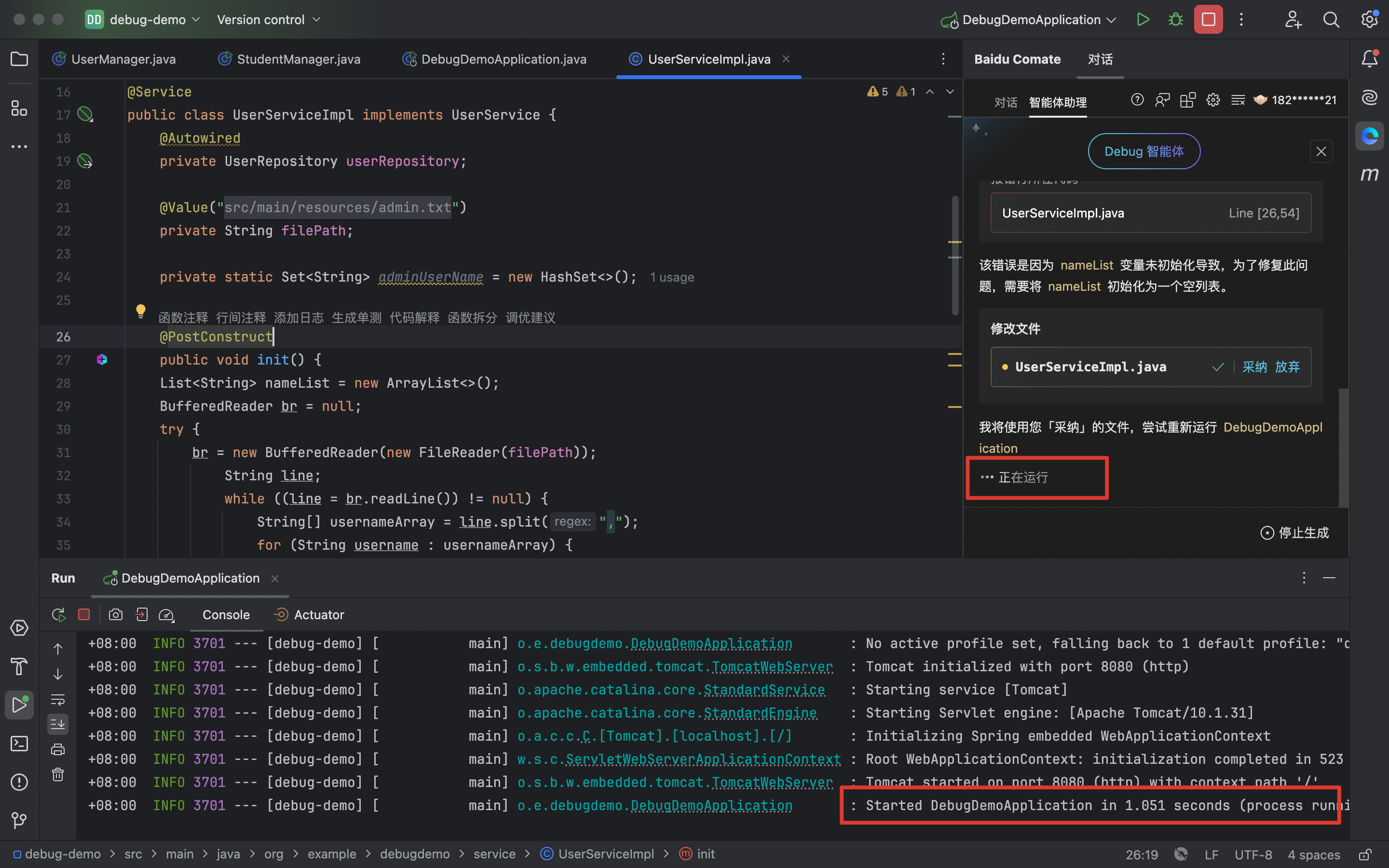Screen dimensions: 1389x868
Task: Open DebugDemoApplication run configuration dropdown
Action: pos(1029,19)
